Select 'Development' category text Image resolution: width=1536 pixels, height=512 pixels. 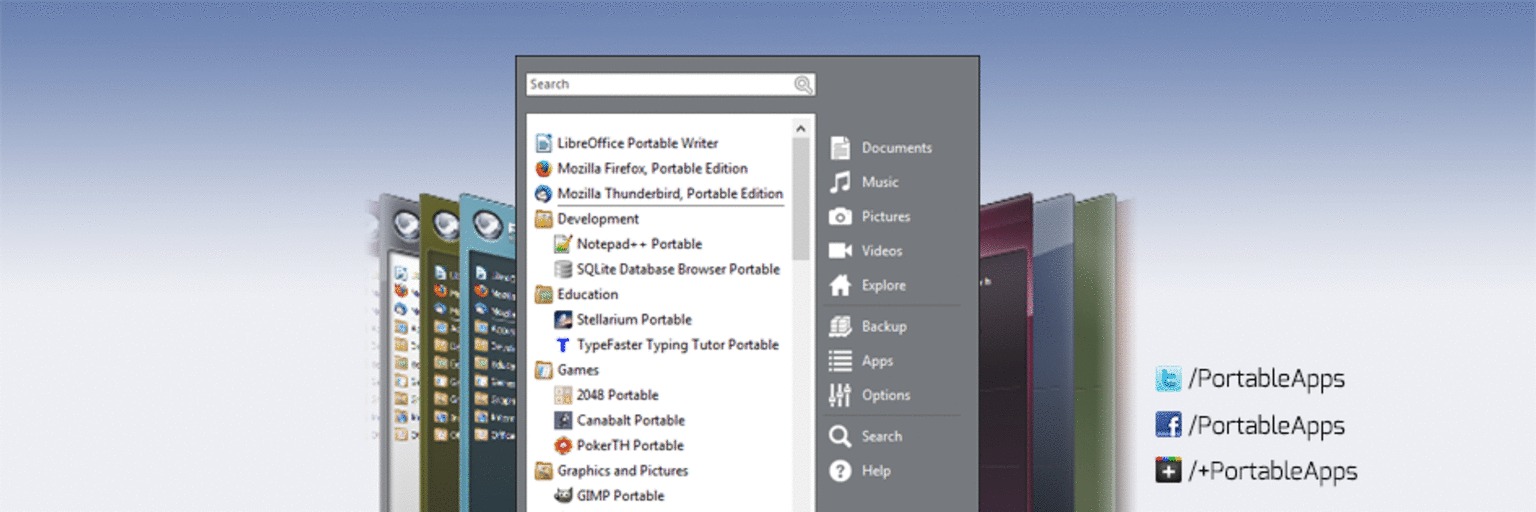[598, 219]
